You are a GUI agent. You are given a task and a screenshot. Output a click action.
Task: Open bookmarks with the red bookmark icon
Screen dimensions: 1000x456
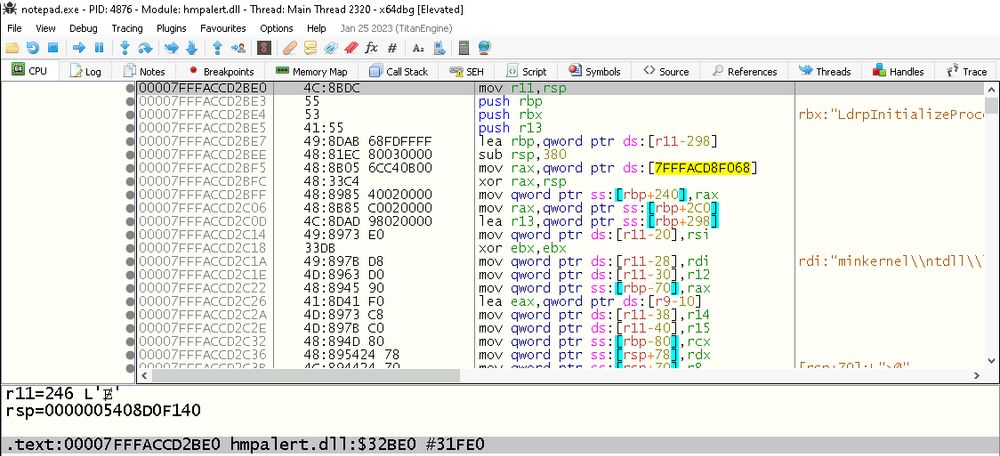(x=351, y=48)
